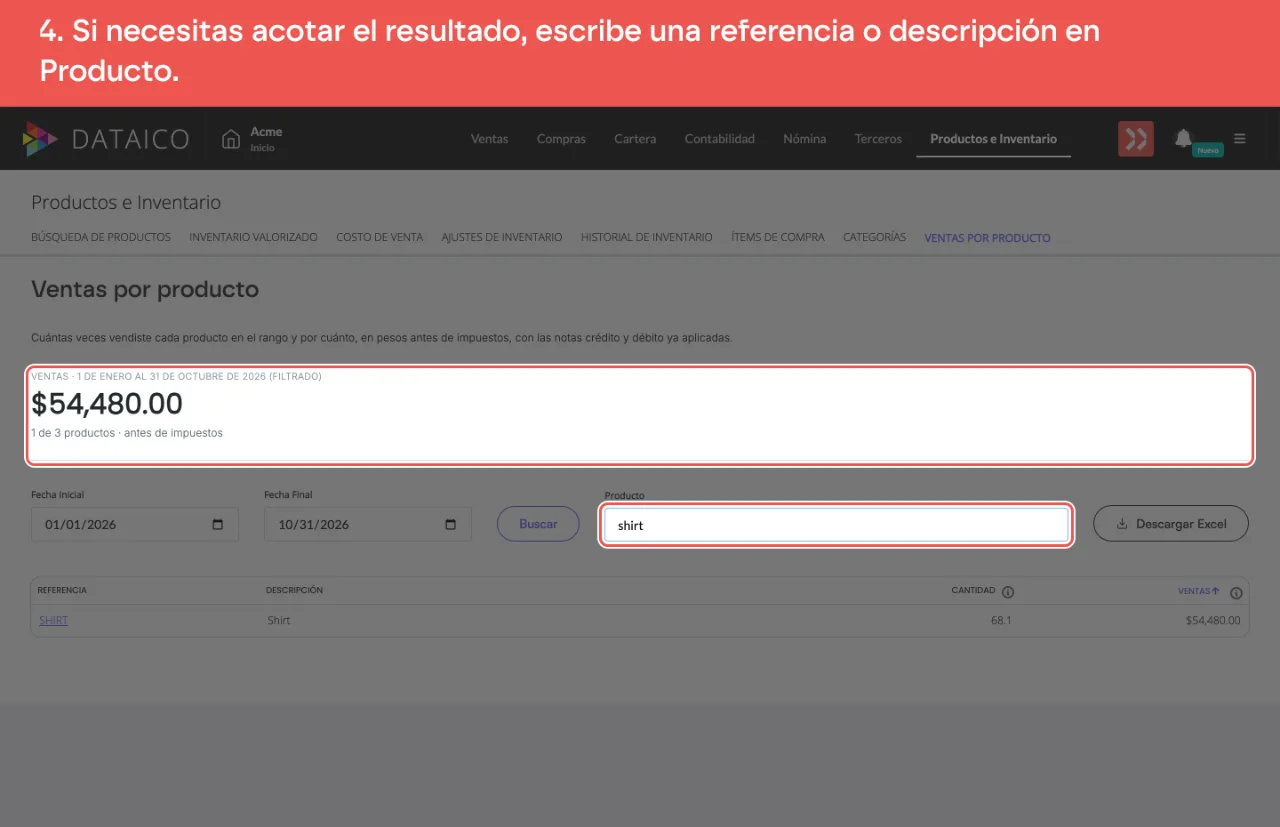Switch to Costo de Venta tab
This screenshot has width=1280, height=827.
[x=380, y=238]
